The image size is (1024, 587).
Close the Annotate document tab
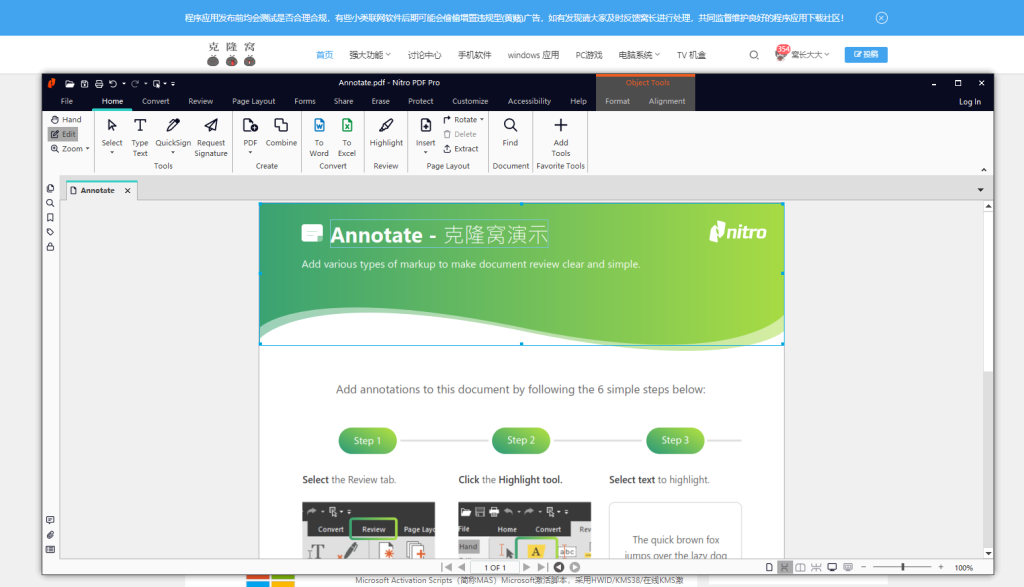tap(128, 191)
